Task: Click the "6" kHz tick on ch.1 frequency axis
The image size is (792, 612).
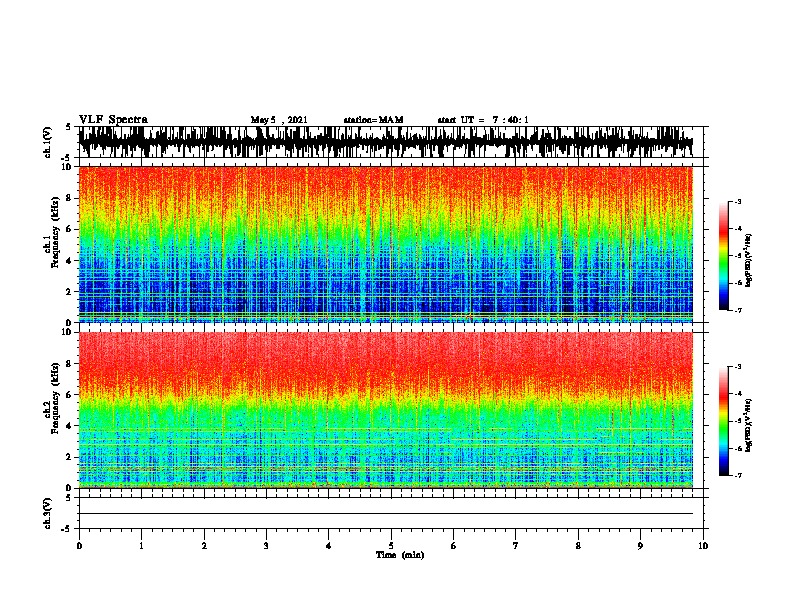Action: tap(70, 229)
